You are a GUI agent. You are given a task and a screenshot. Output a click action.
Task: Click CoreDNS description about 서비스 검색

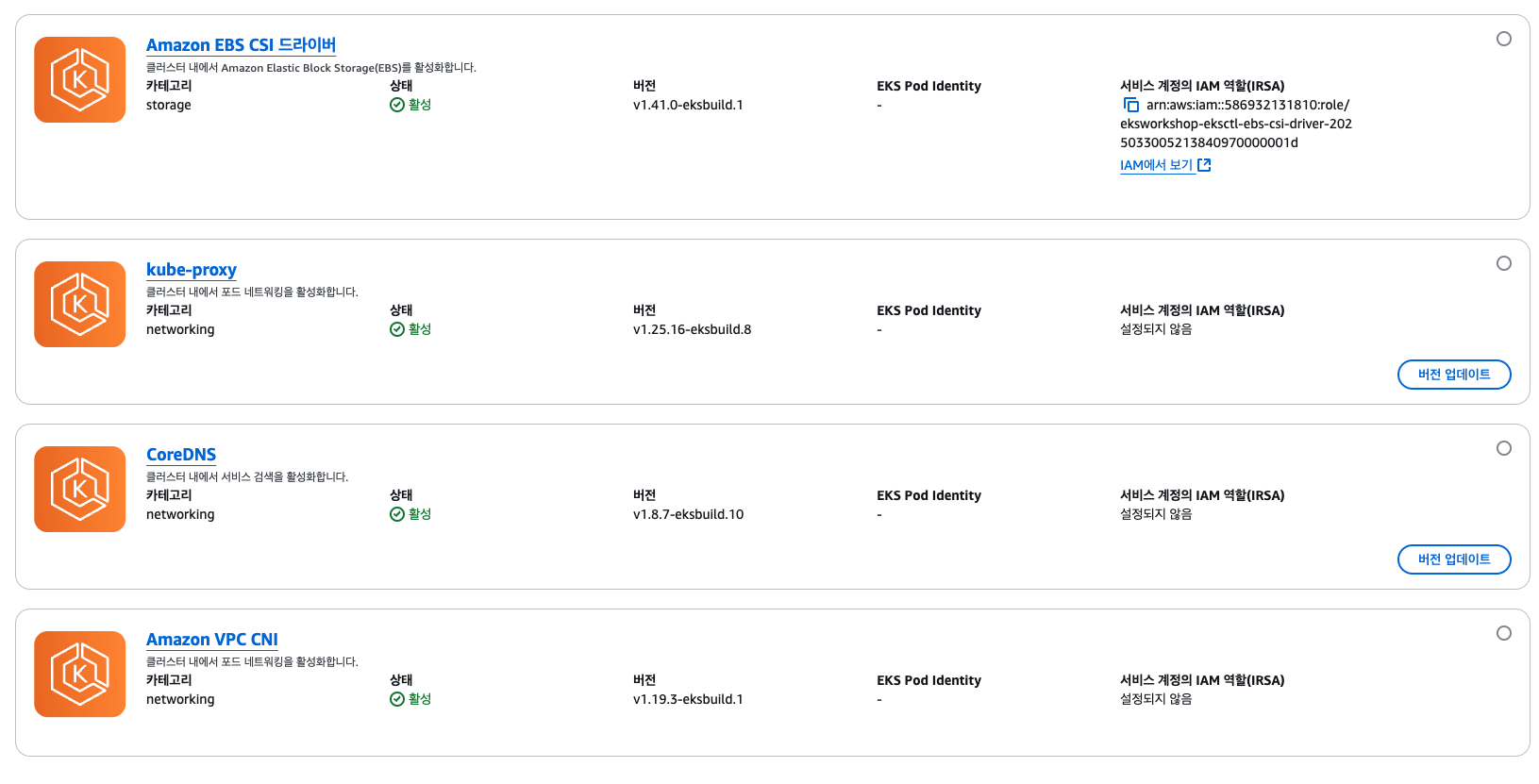(247, 477)
